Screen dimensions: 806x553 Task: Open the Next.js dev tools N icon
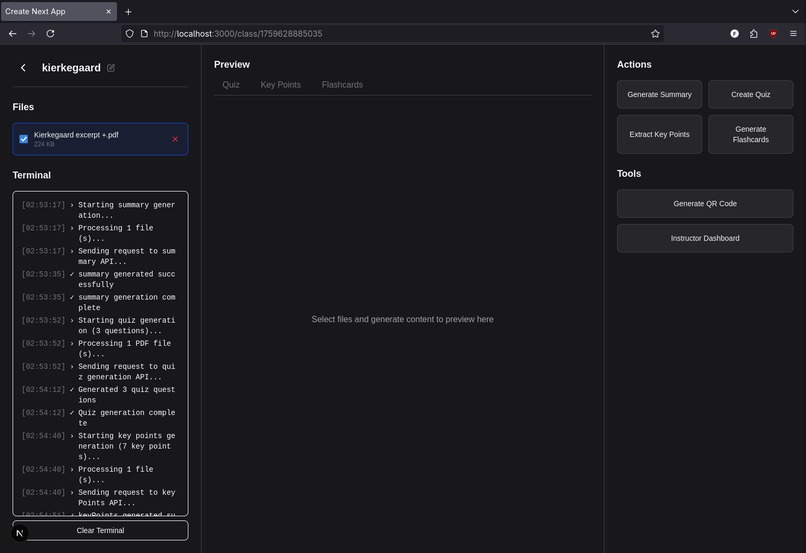click(20, 533)
